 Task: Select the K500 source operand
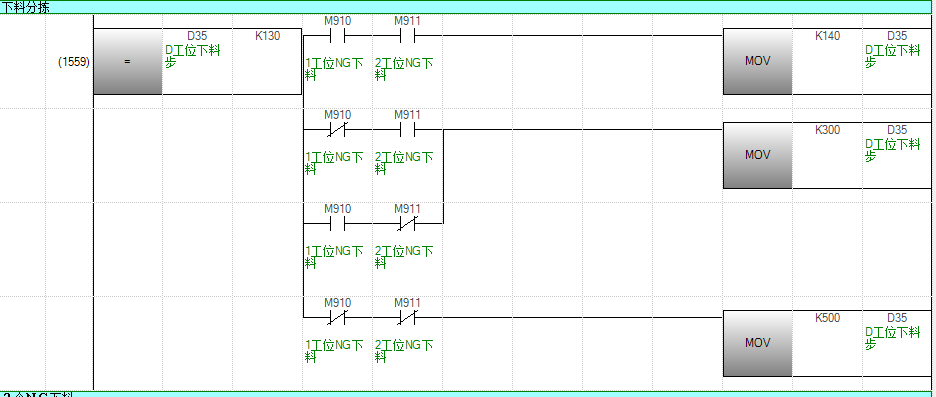(x=827, y=318)
